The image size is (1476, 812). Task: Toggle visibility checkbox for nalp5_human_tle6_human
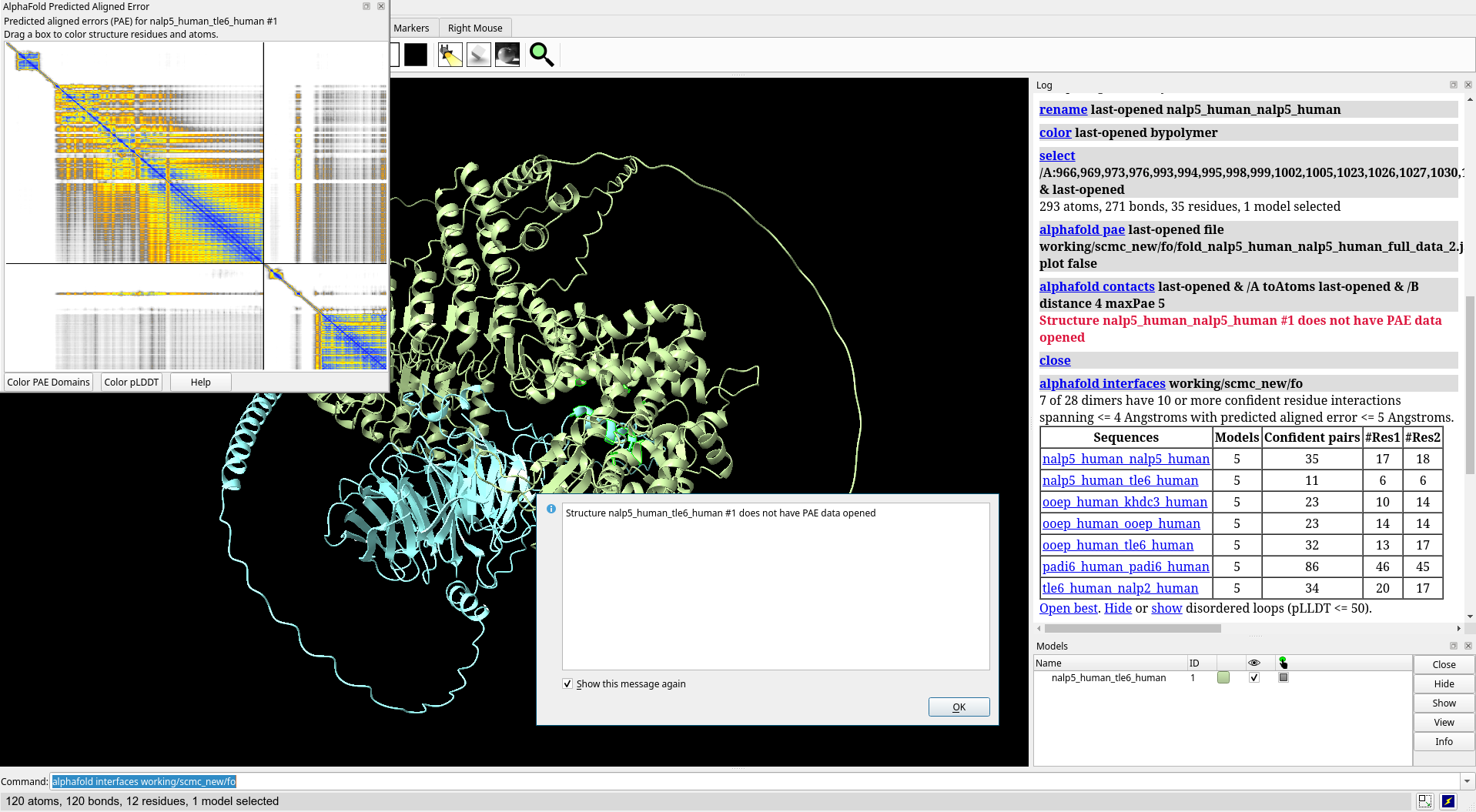click(x=1254, y=678)
